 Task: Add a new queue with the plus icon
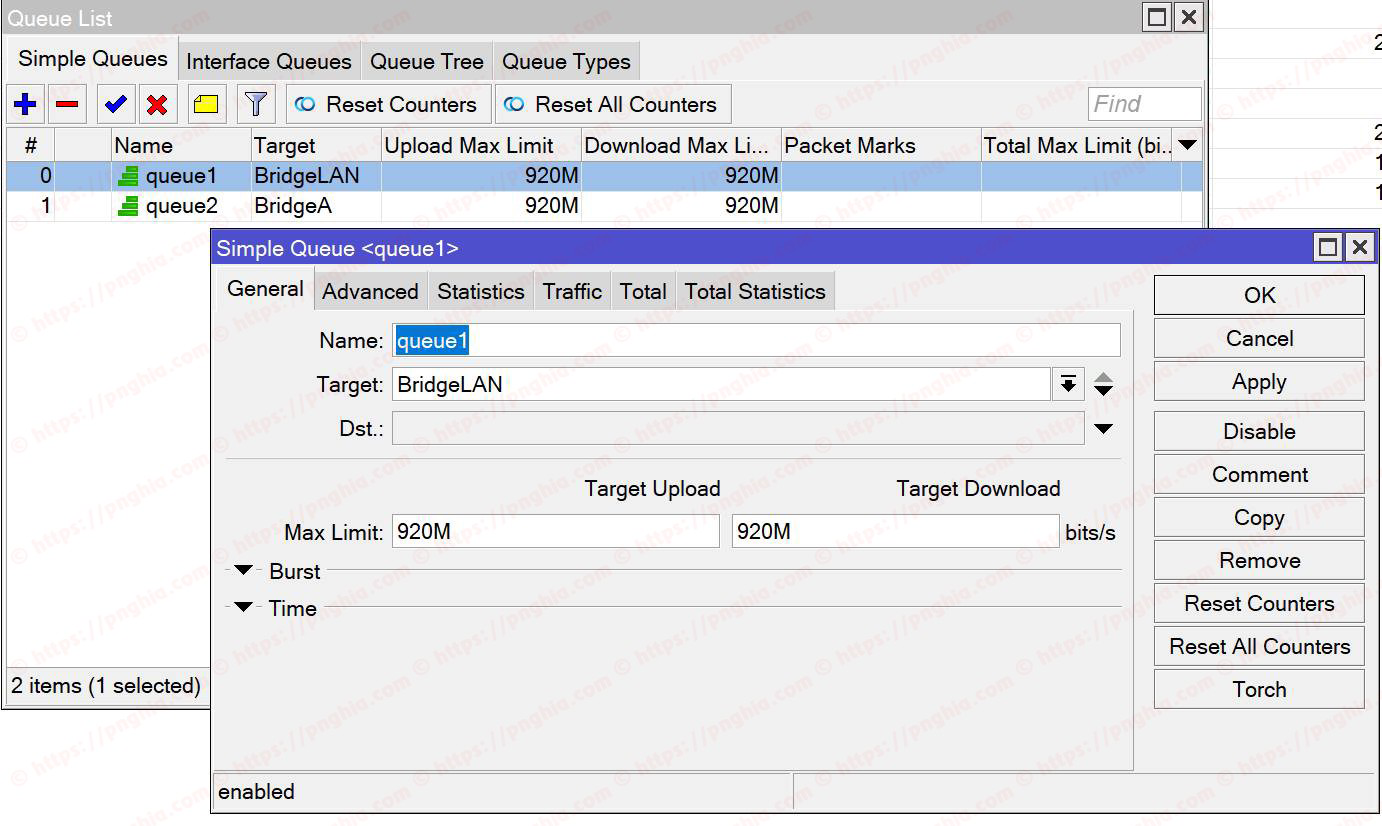click(25, 104)
